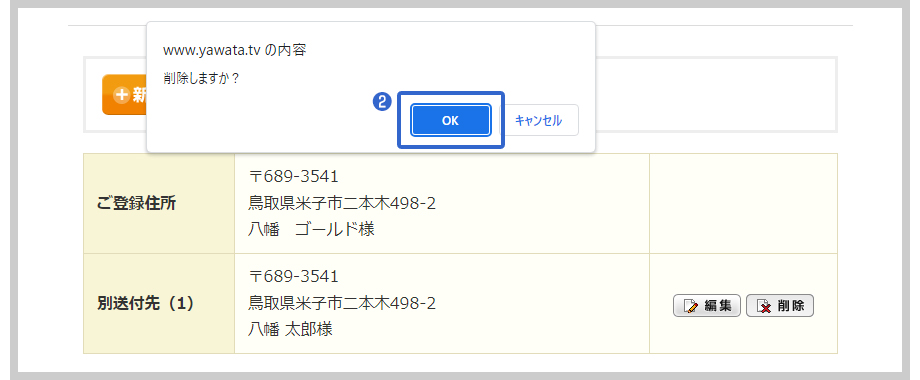Confirm deletion with the OK button

coord(451,120)
